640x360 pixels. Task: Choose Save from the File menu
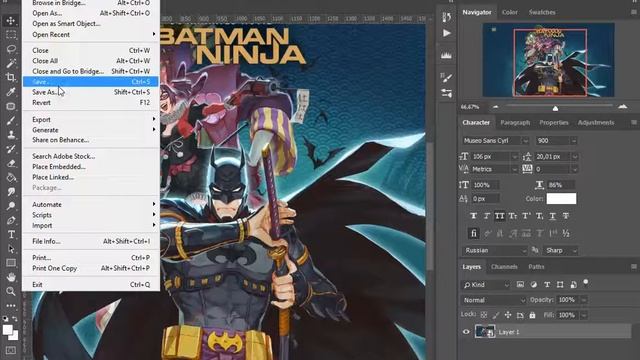pyautogui.click(x=91, y=82)
